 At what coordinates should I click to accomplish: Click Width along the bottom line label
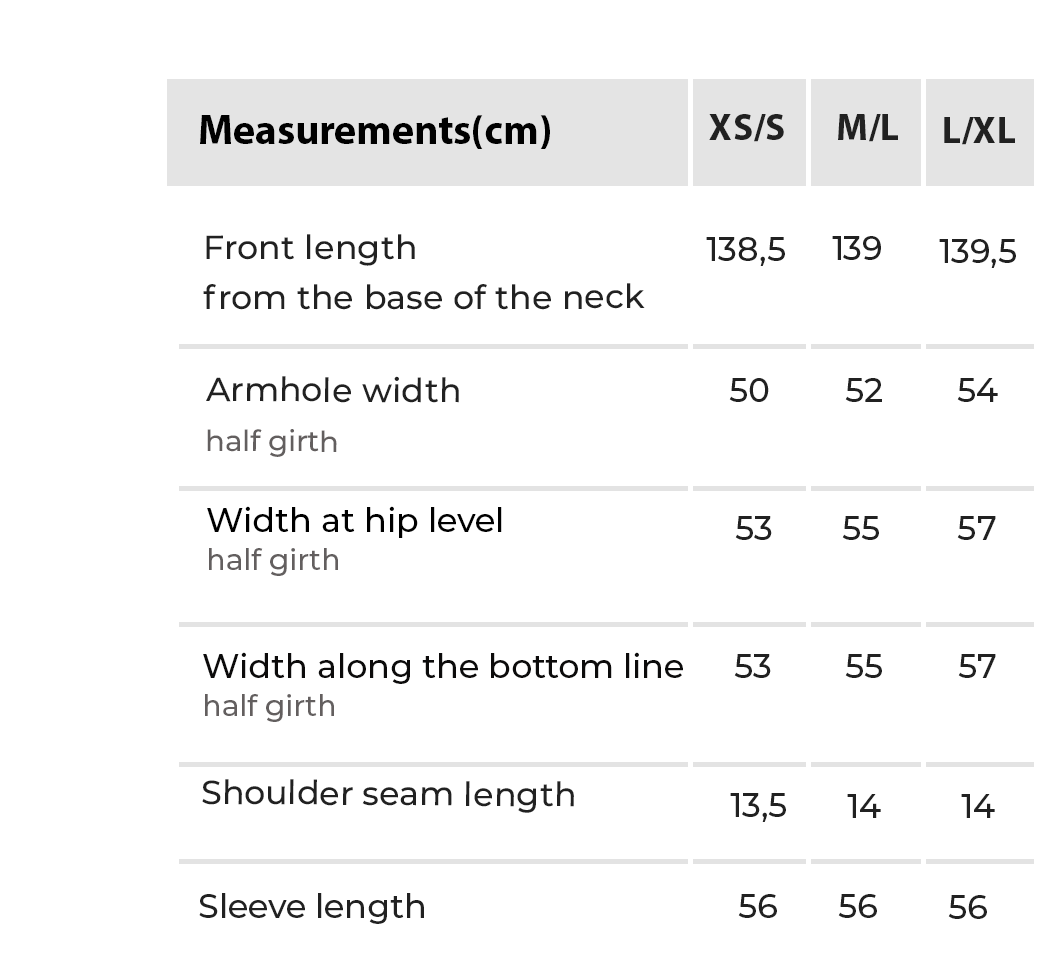pyautogui.click(x=443, y=666)
